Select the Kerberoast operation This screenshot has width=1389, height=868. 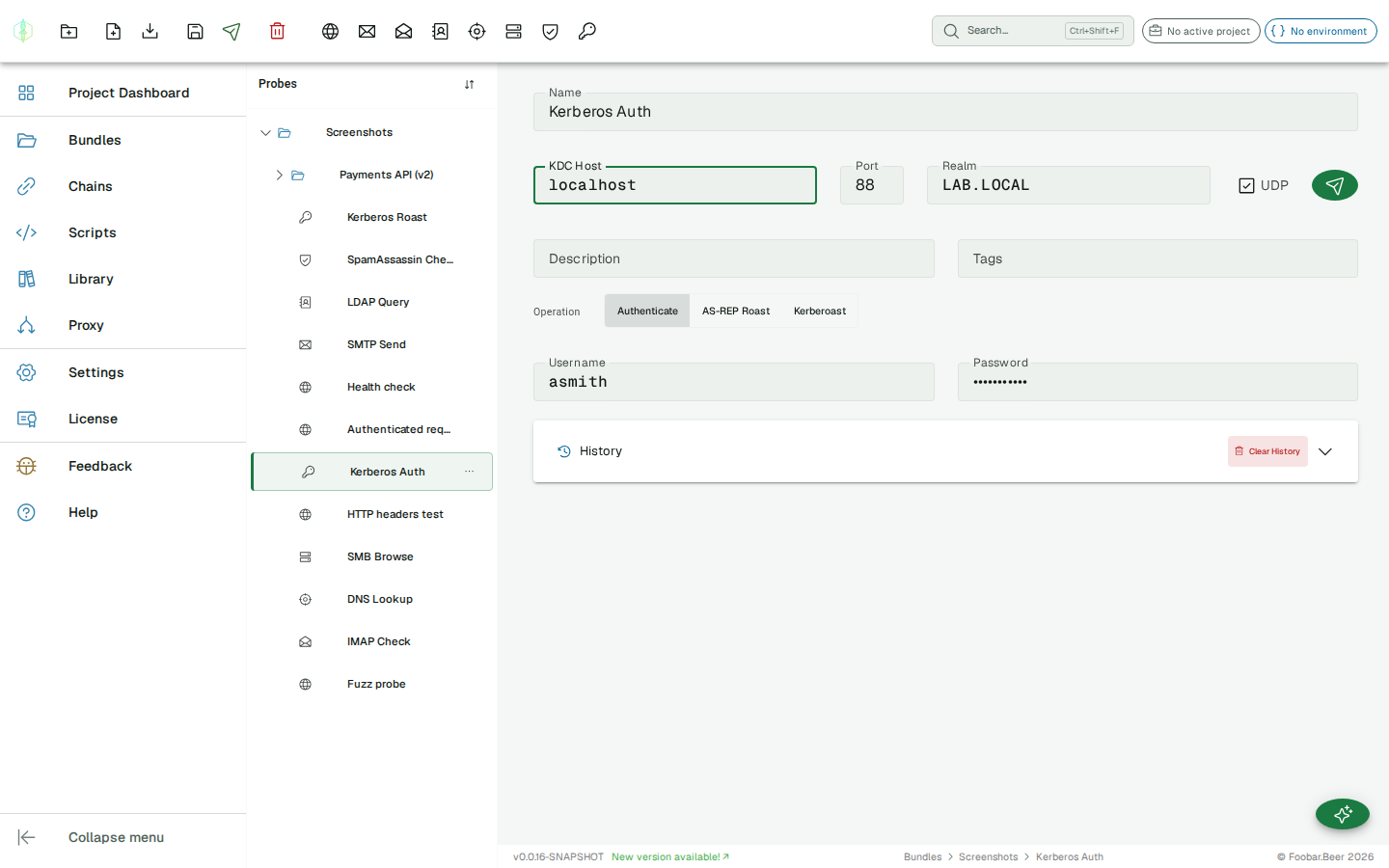pos(820,311)
